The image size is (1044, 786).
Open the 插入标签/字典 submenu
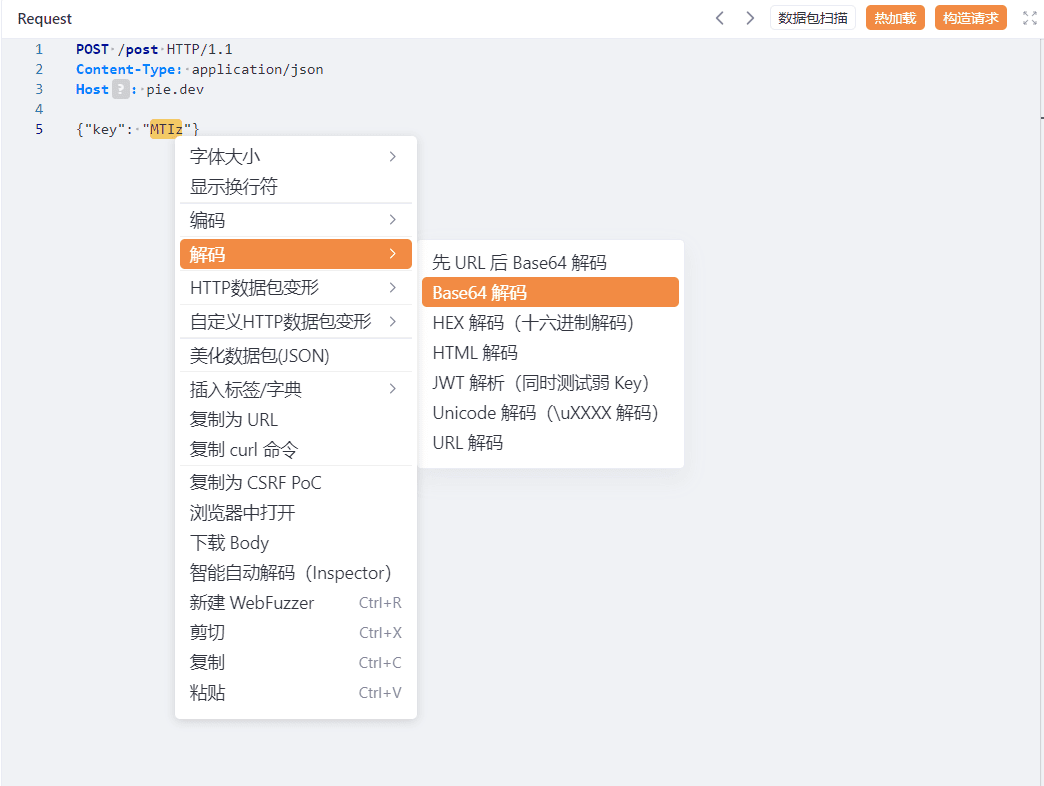tap(295, 389)
